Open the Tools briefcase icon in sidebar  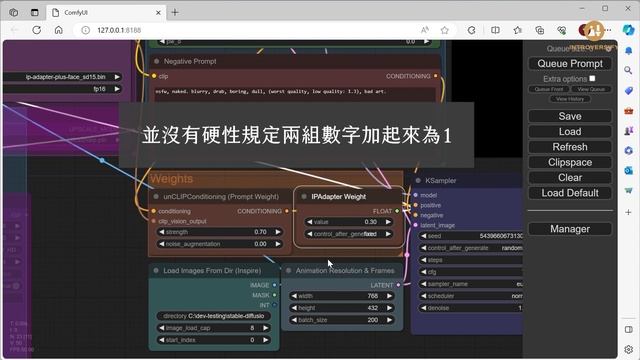629,111
